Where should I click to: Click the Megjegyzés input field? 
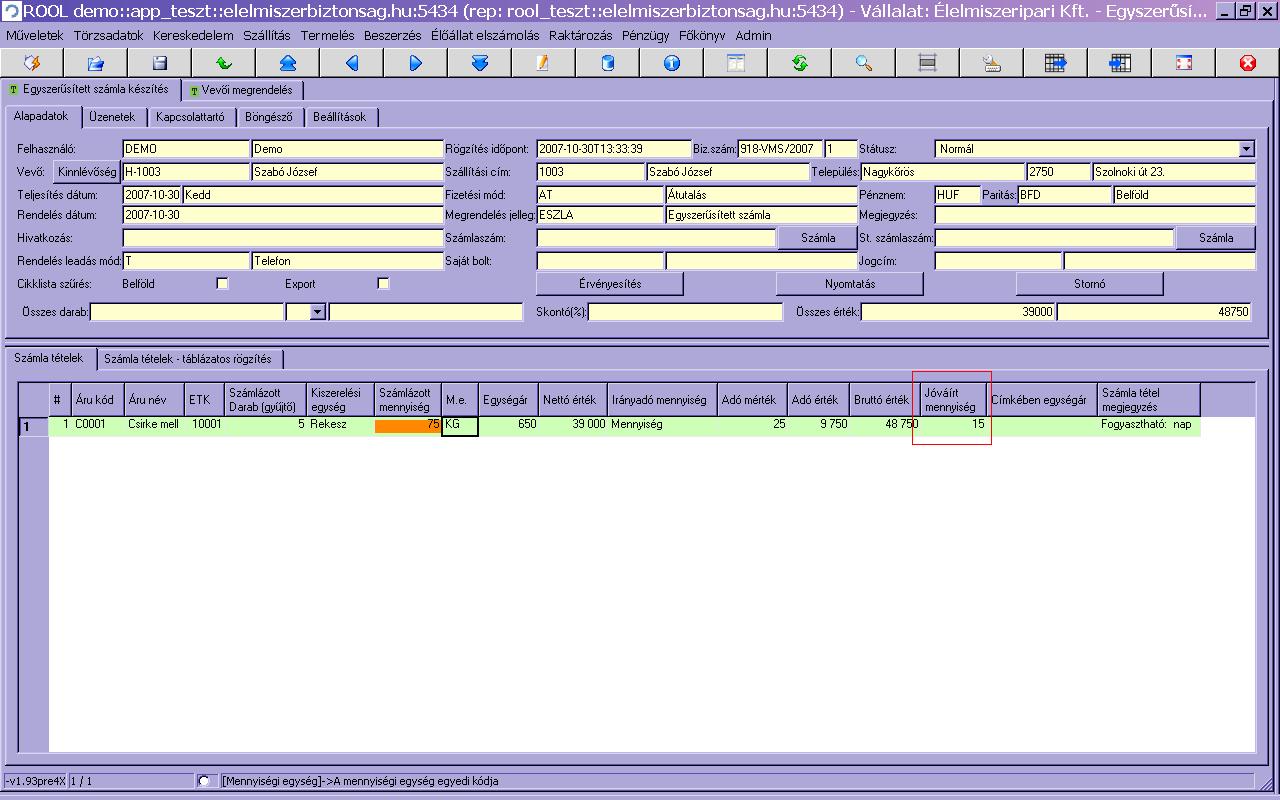1095,215
